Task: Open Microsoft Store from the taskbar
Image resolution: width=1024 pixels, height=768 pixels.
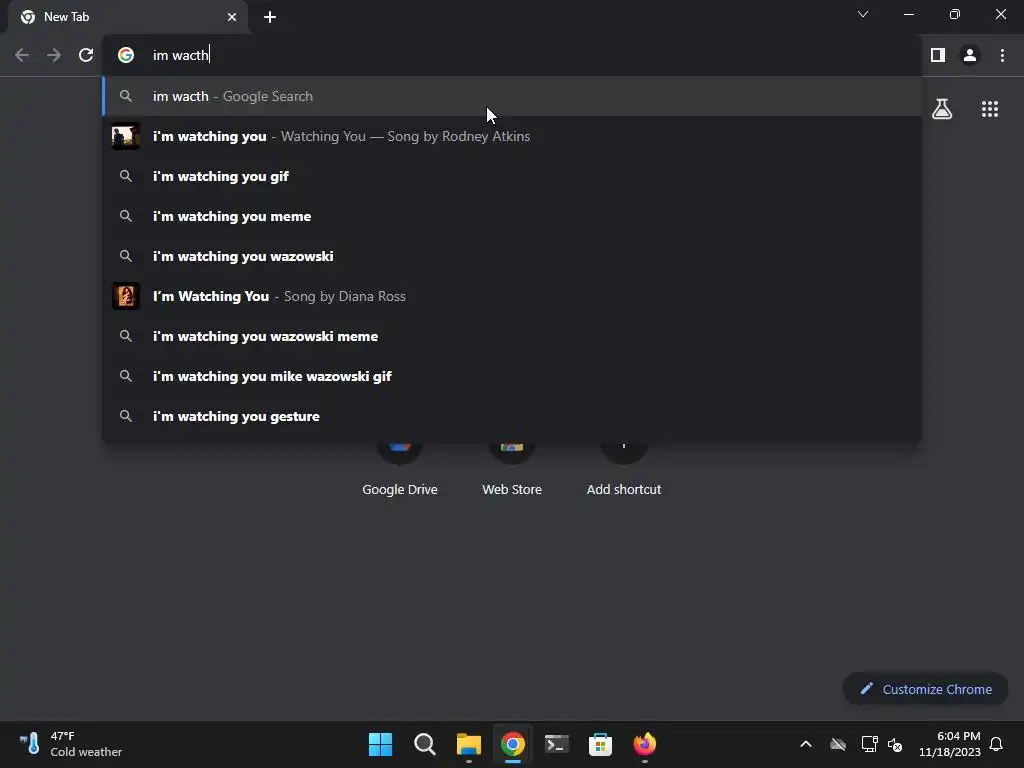Action: click(600, 744)
